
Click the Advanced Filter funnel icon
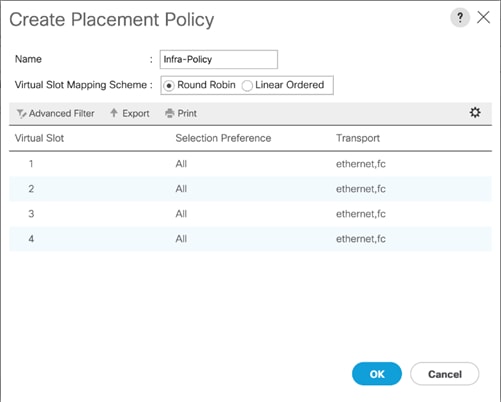tap(21, 113)
